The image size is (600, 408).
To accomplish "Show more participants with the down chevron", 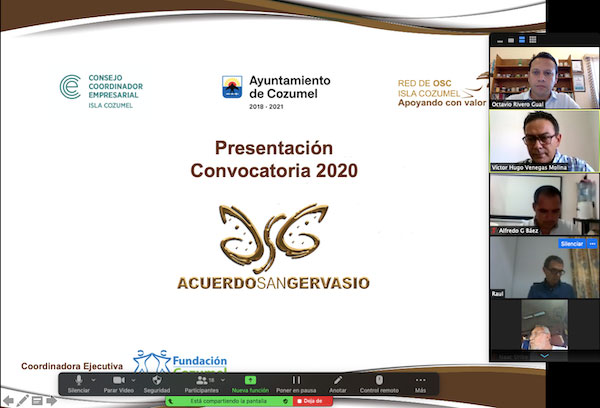I will coord(544,356).
